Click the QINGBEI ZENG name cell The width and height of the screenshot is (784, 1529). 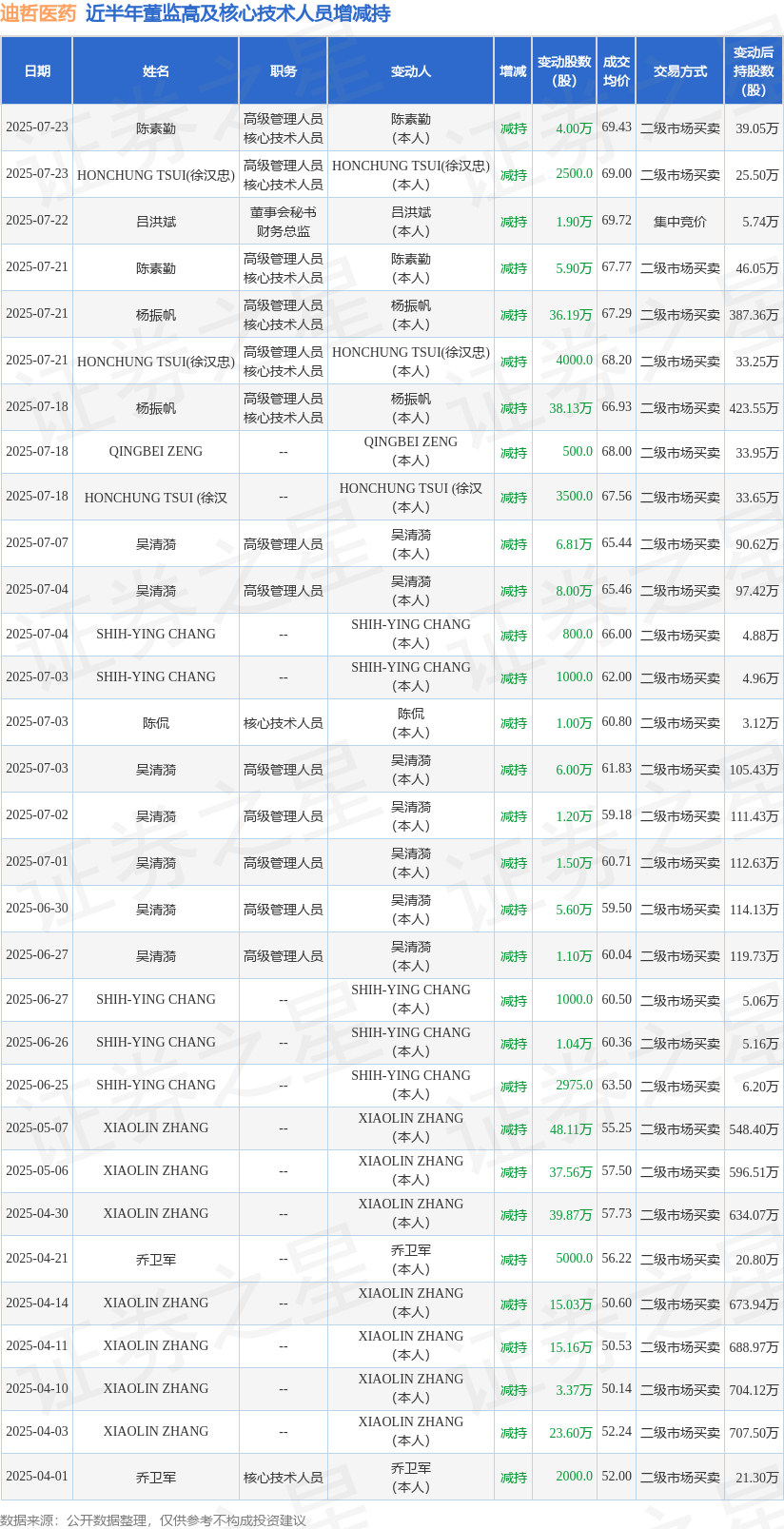click(x=156, y=452)
